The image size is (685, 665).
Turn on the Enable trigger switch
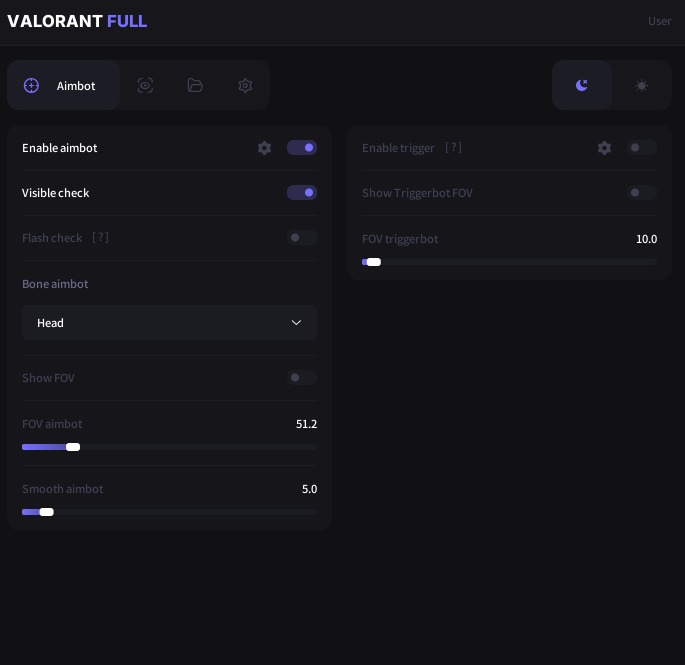tap(642, 148)
